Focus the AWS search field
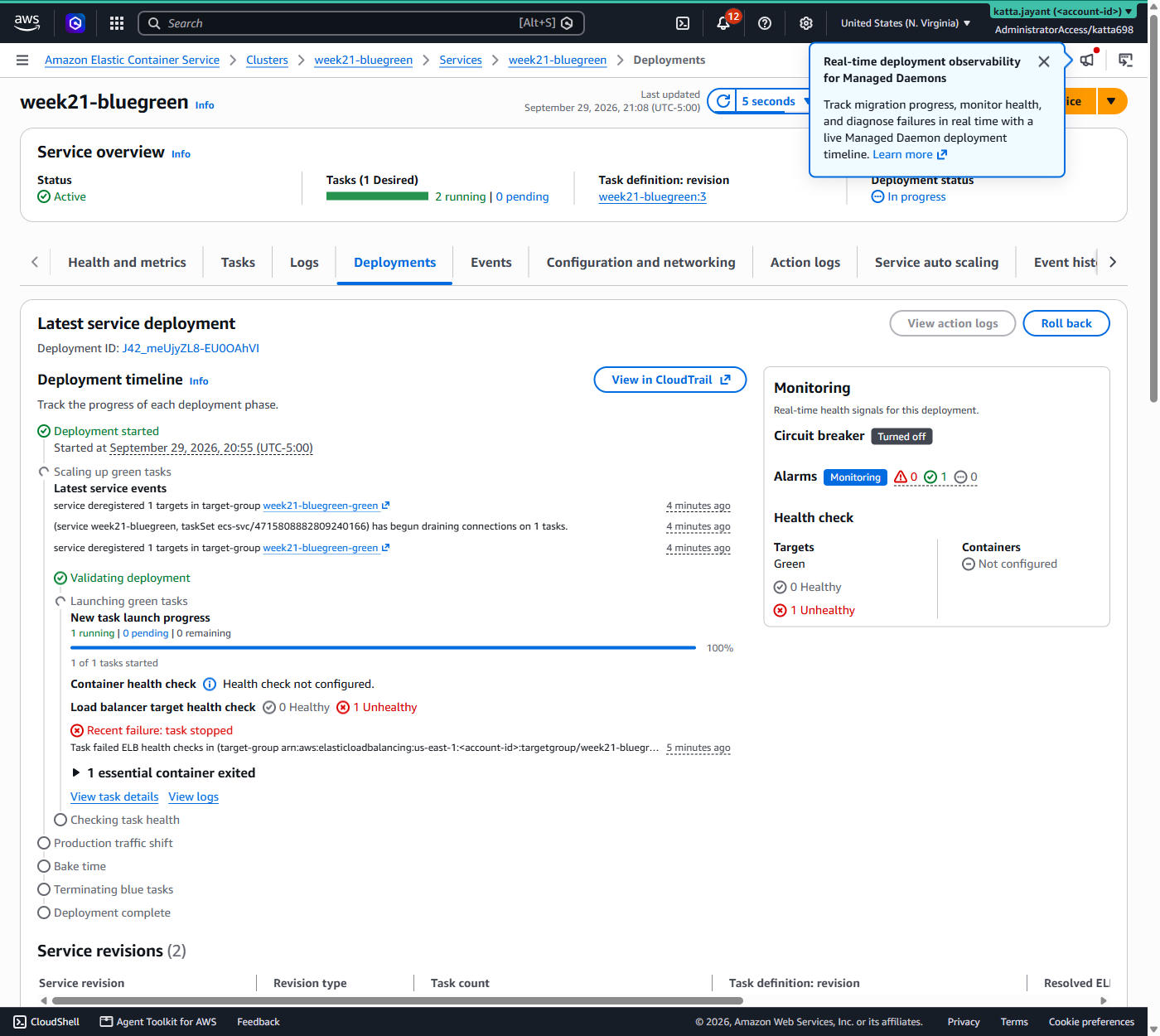 pos(361,23)
